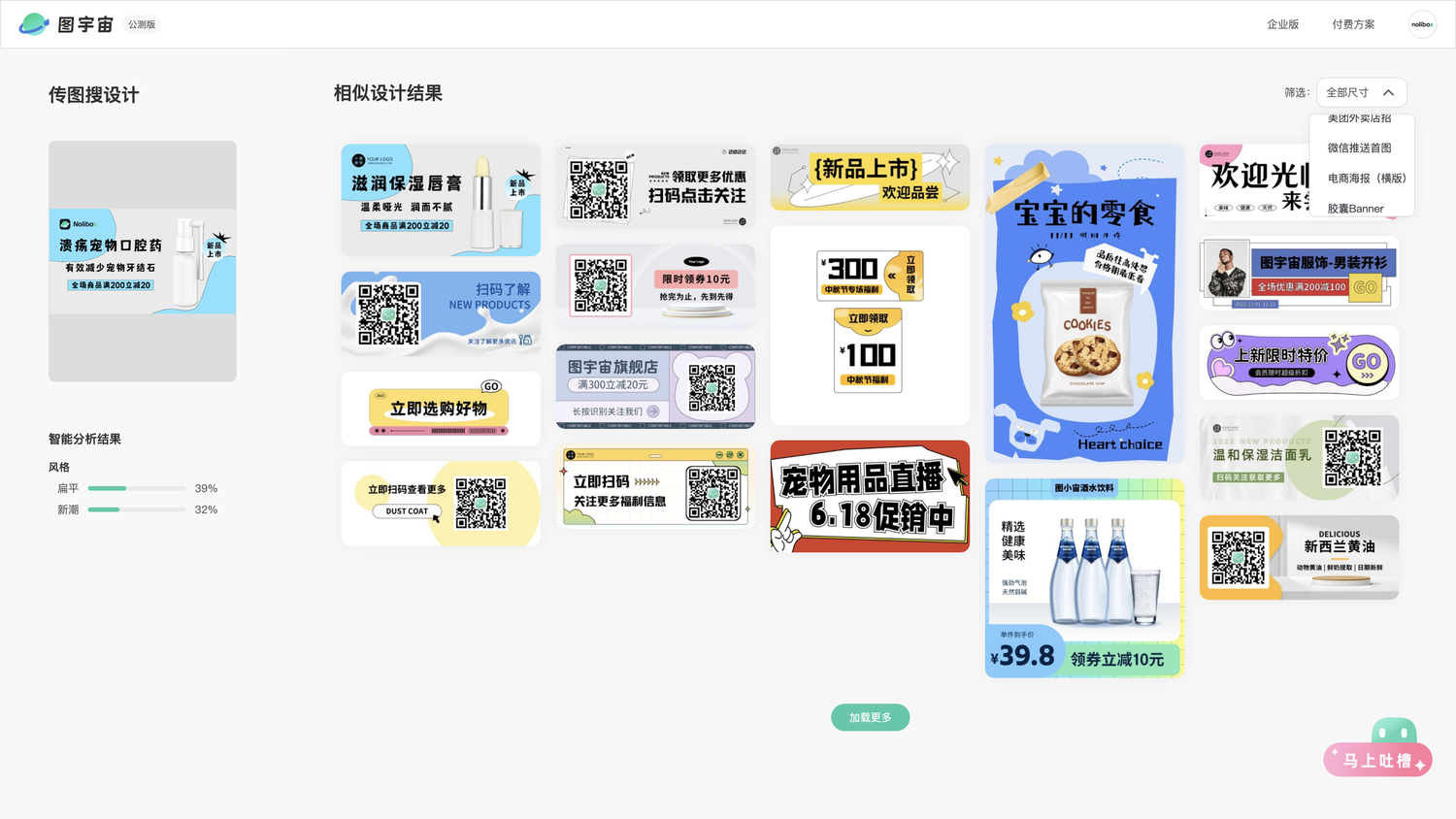This screenshot has height=819, width=1456.
Task: Open the 立即扫码查看更多 DUST COAT template
Action: pos(441,504)
